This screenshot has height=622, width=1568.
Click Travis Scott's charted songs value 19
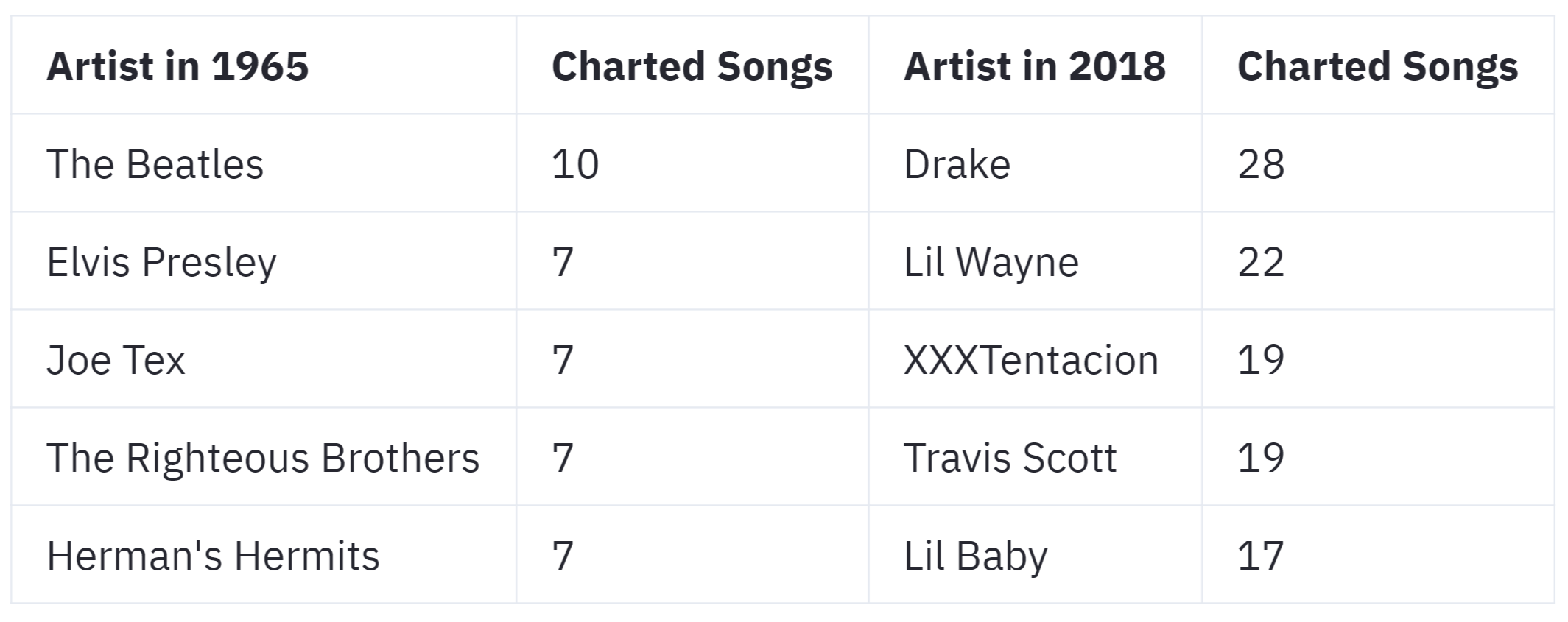click(1261, 458)
